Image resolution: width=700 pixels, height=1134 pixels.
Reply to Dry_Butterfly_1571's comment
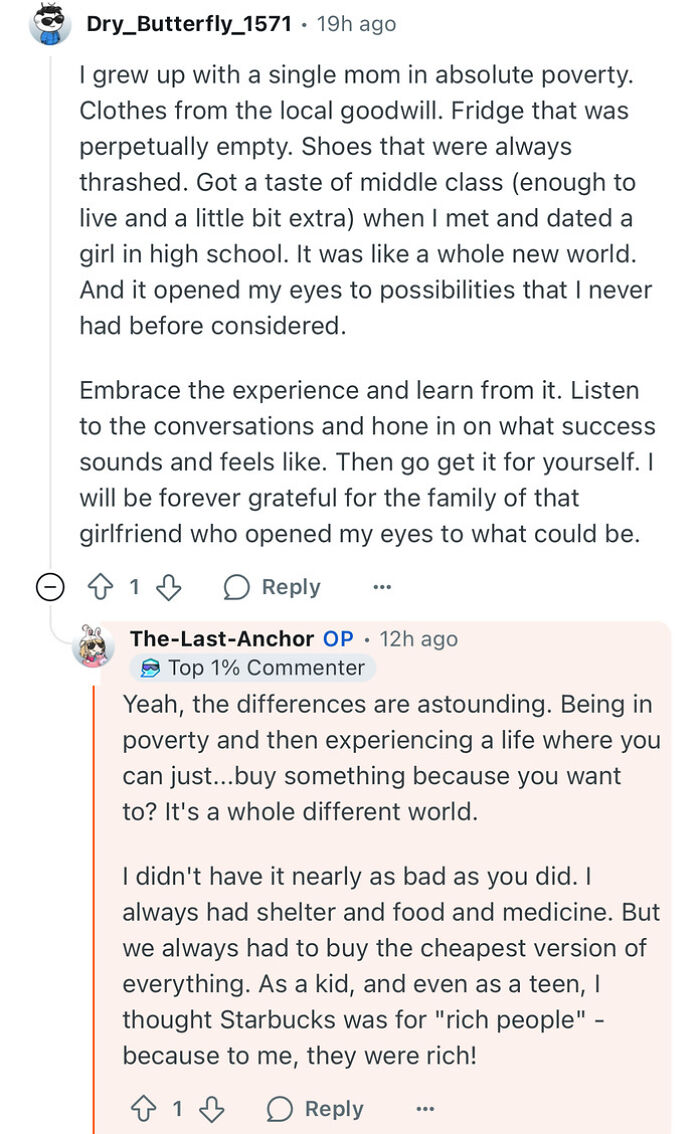tap(272, 587)
